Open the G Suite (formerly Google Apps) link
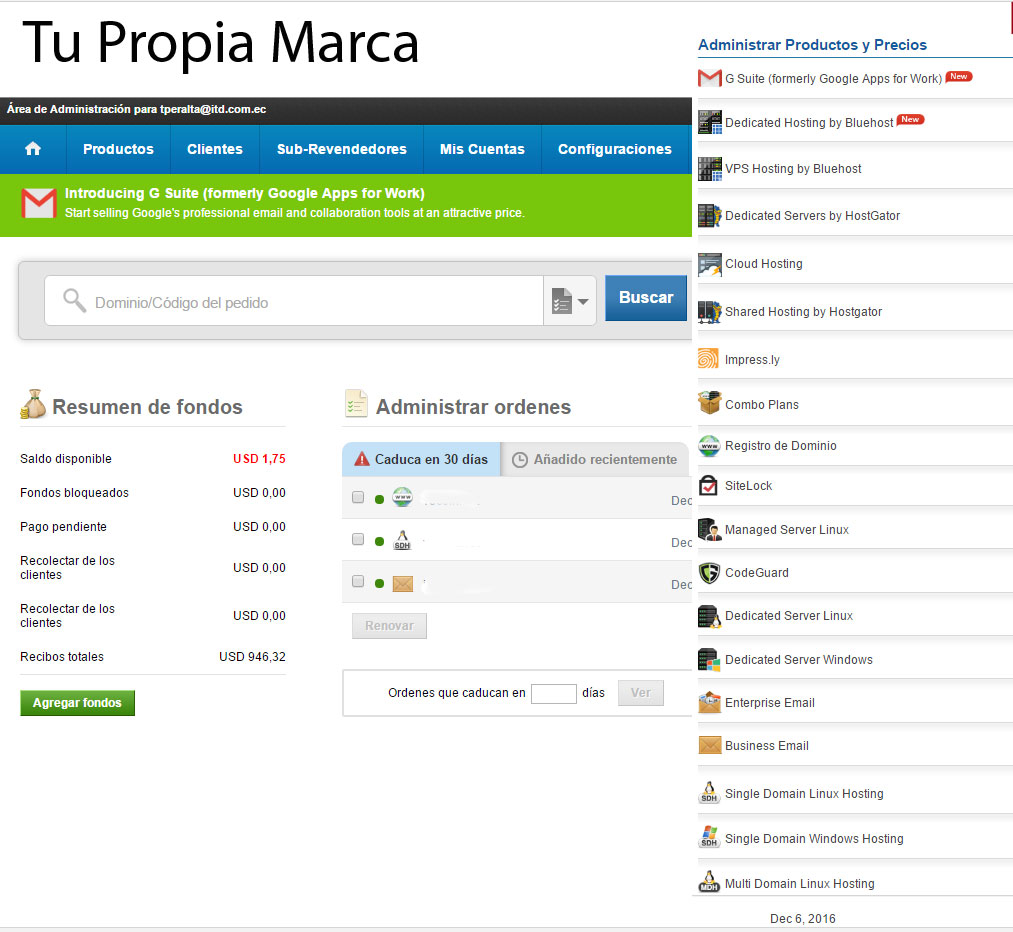Viewport: 1013px width, 932px height. click(x=833, y=79)
